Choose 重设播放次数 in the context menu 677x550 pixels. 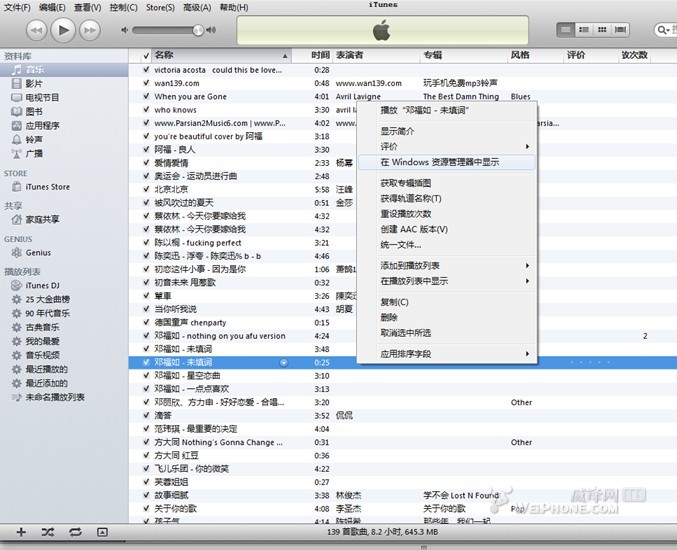pos(447,214)
